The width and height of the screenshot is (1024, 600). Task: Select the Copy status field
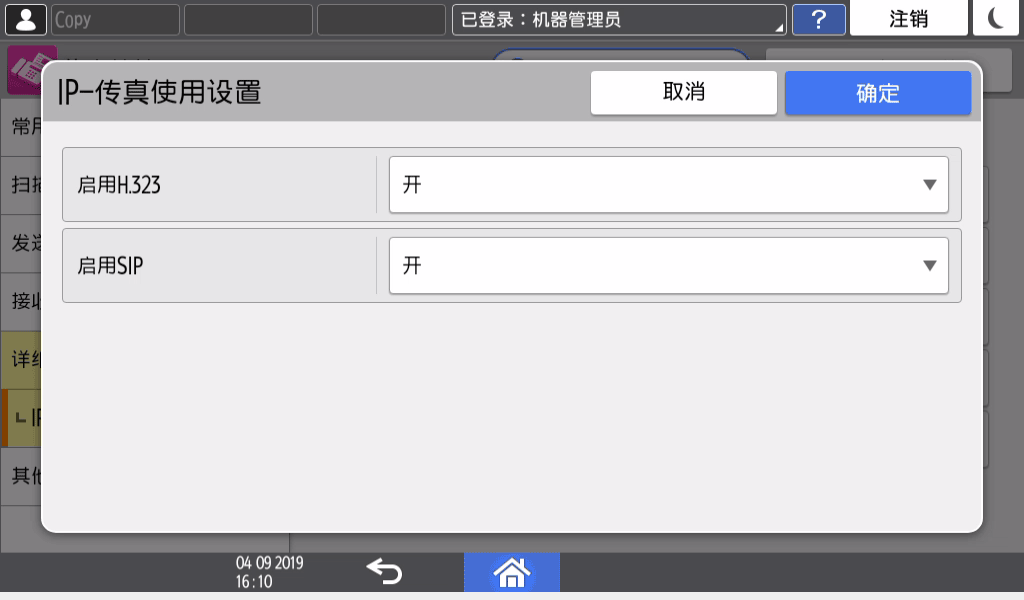click(x=115, y=19)
